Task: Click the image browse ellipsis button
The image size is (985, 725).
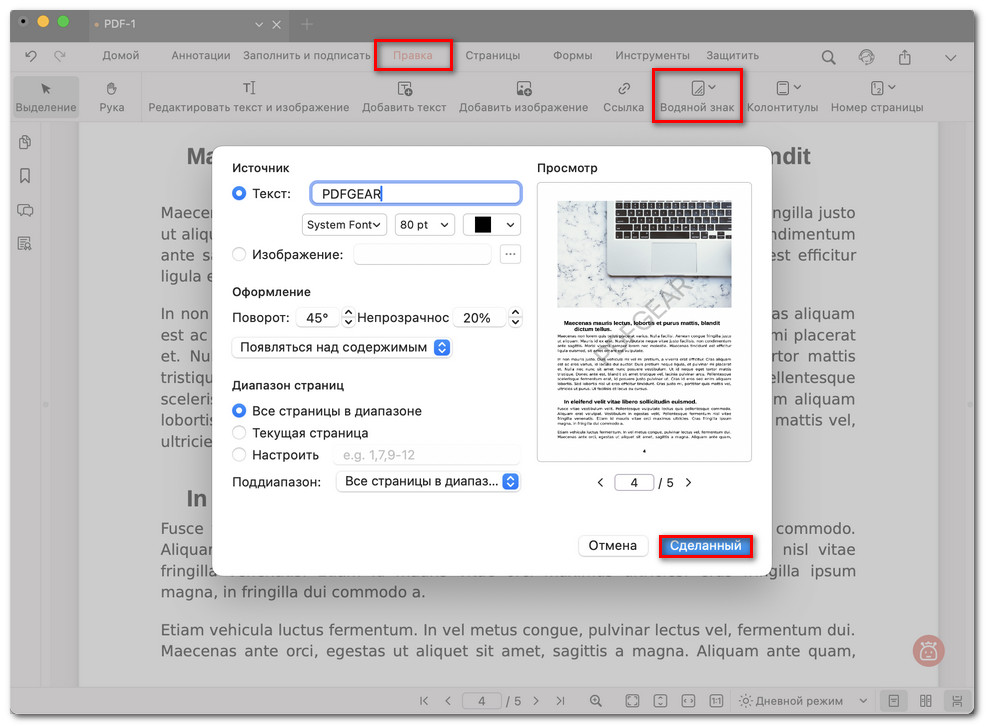Action: [510, 254]
